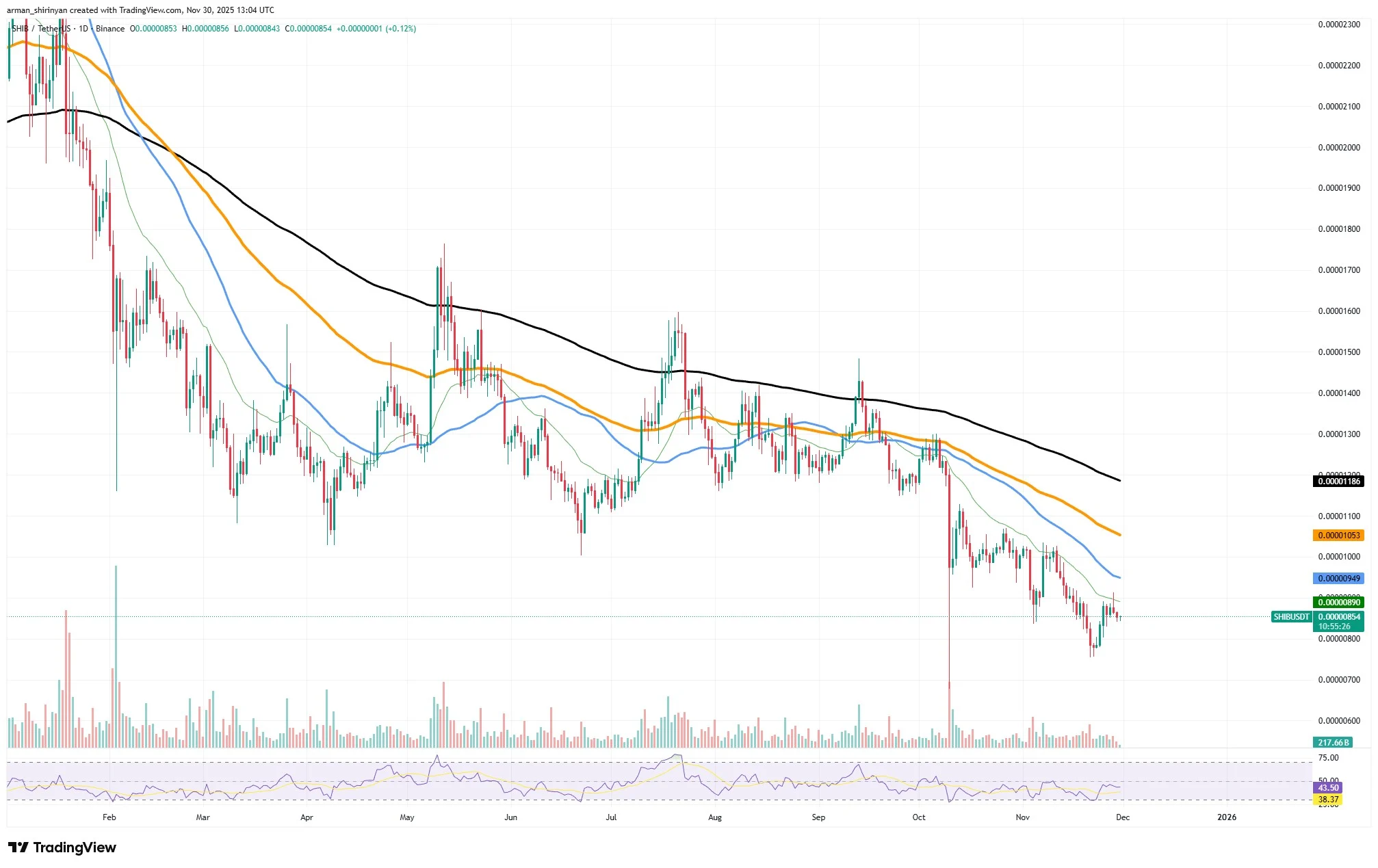The image size is (1378, 868).
Task: Click the 2026 label on time axis
Action: point(1227,817)
